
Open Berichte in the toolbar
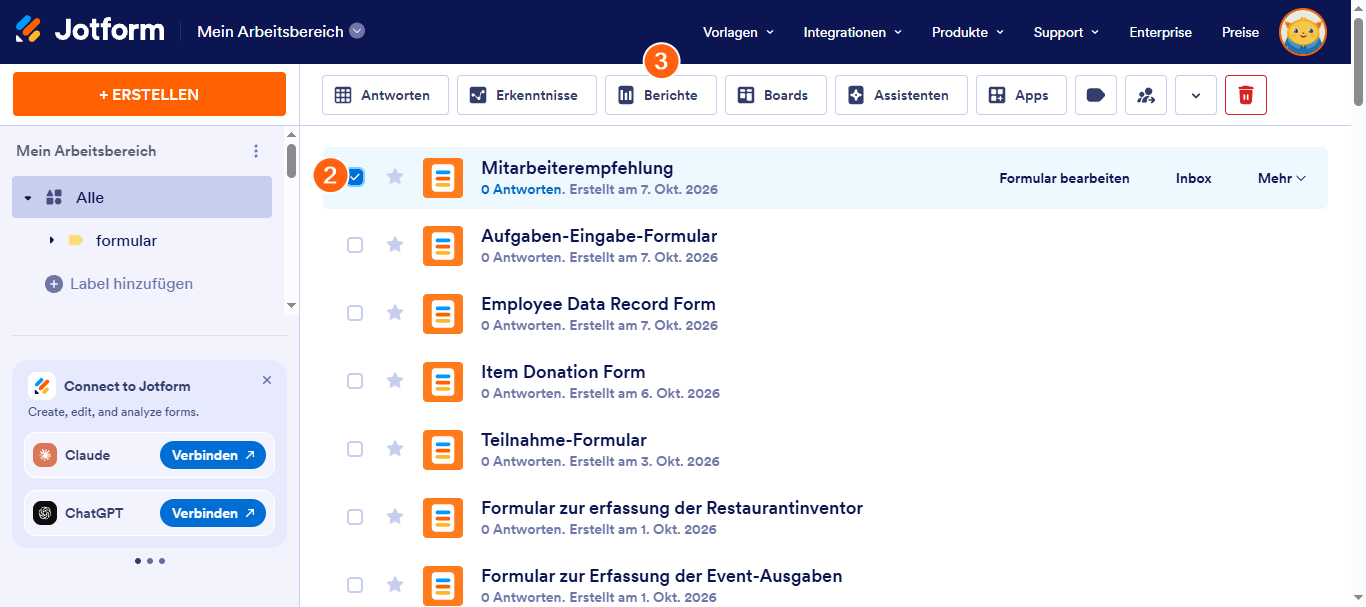click(660, 95)
